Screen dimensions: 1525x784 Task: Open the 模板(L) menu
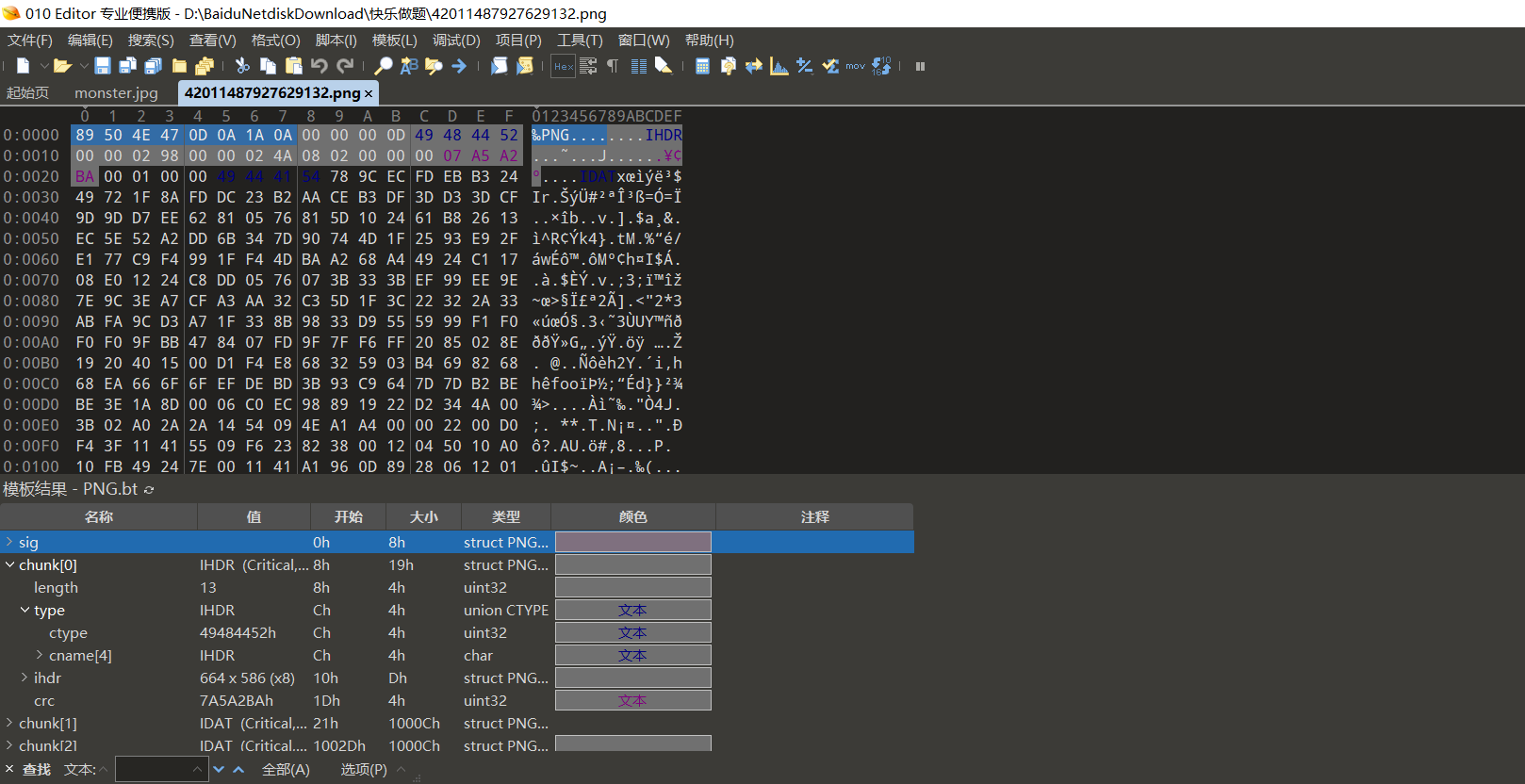[394, 41]
